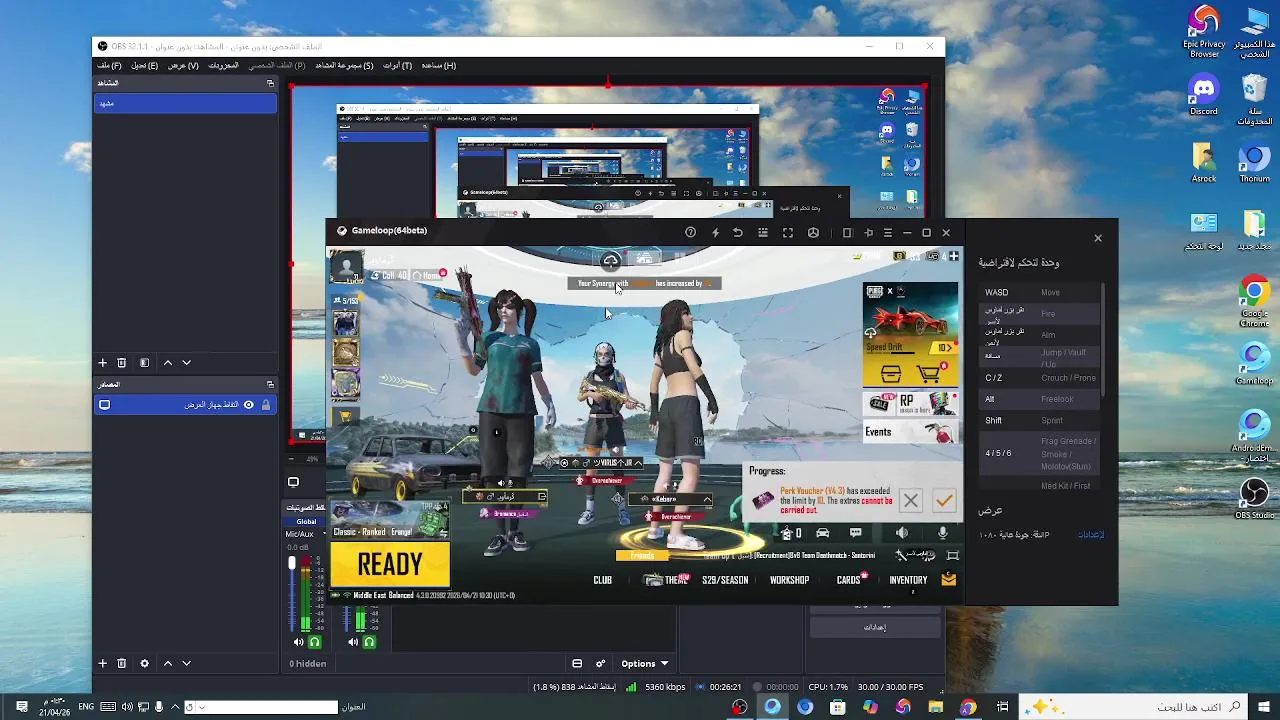Image resolution: width=1280 pixels, height=720 pixels.
Task: Toggle Mic/Aux monitoring headphones button
Action: [315, 642]
